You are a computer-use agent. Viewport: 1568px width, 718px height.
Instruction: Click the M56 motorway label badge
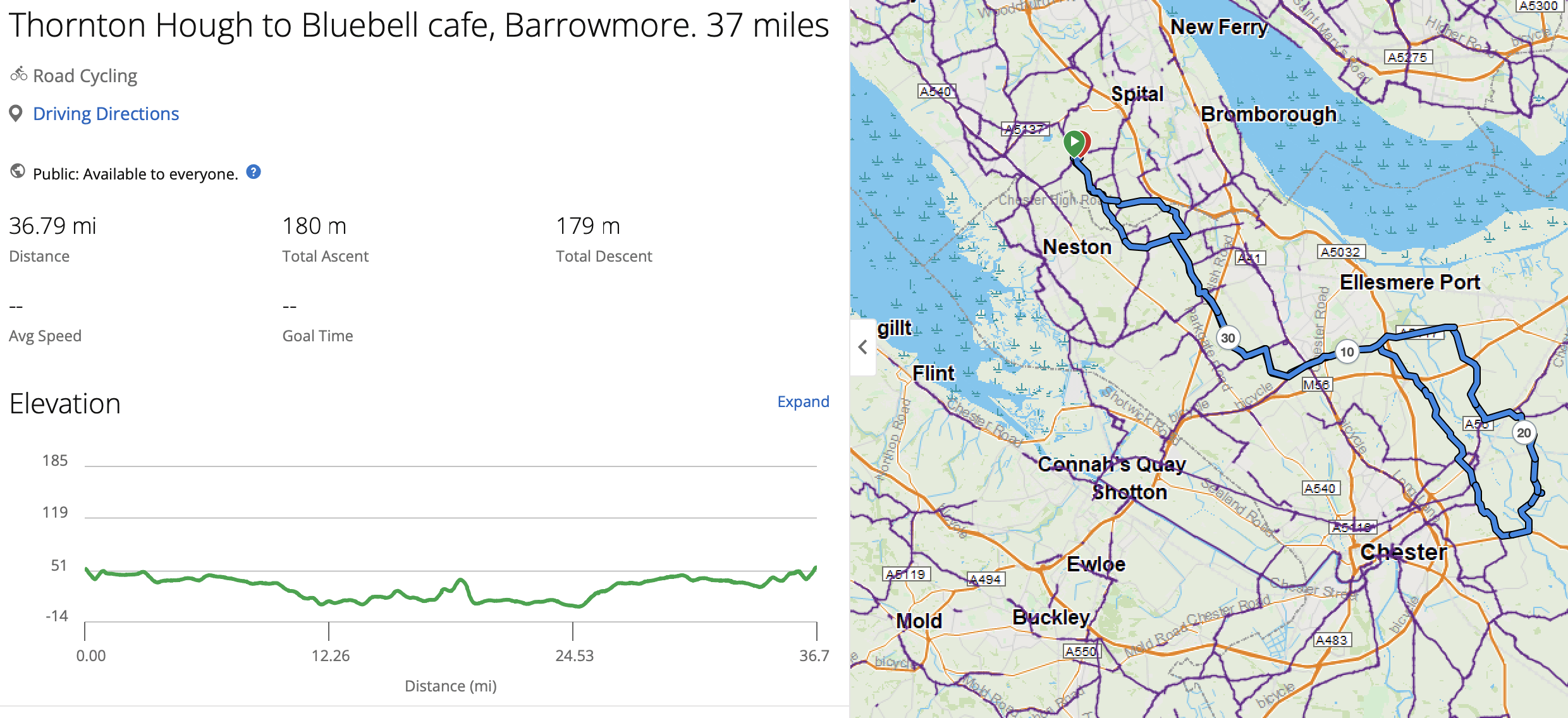1316,384
